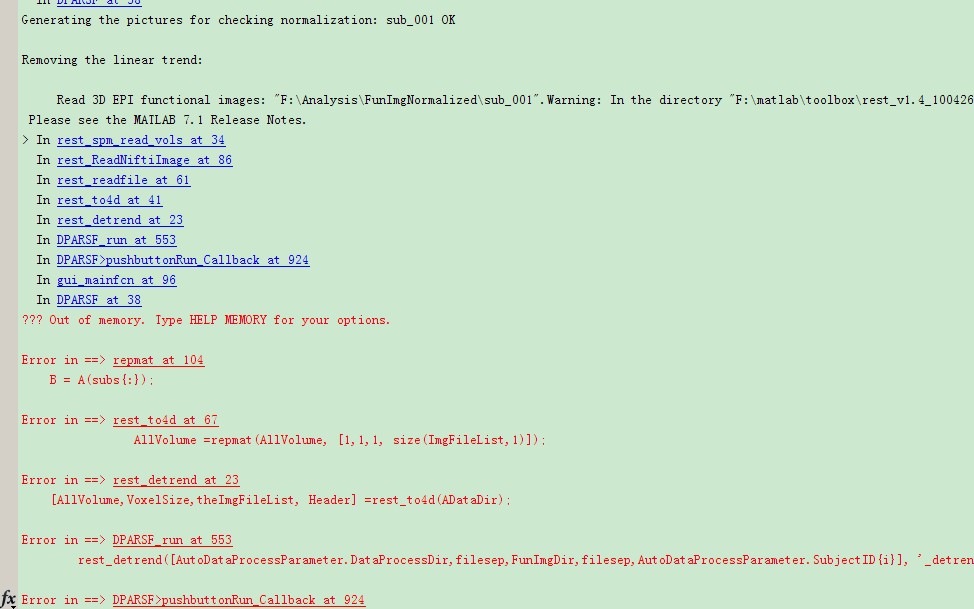
Task: Open blue DPARSF_run at 553 link
Action: (x=116, y=240)
